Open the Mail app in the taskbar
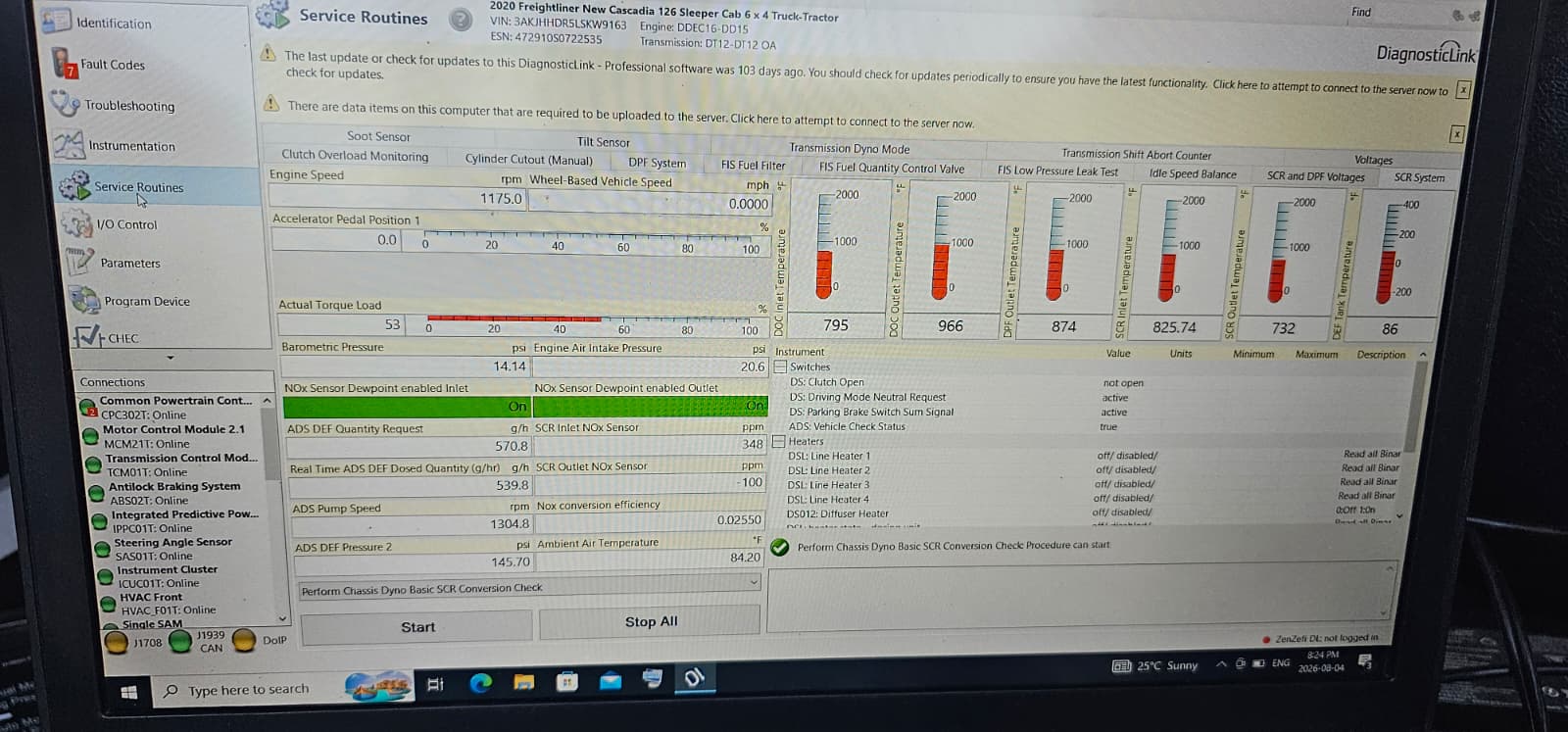Image resolution: width=1568 pixels, height=732 pixels. tap(611, 680)
